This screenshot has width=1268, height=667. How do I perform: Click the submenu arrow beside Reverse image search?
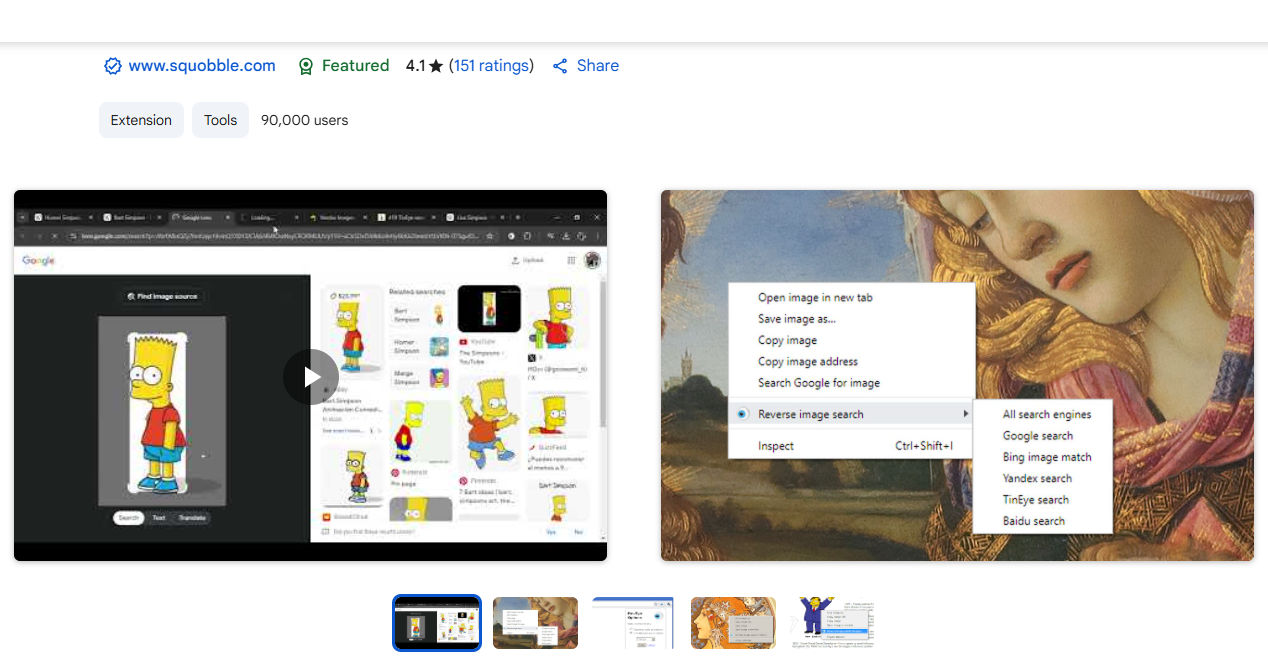click(x=966, y=414)
